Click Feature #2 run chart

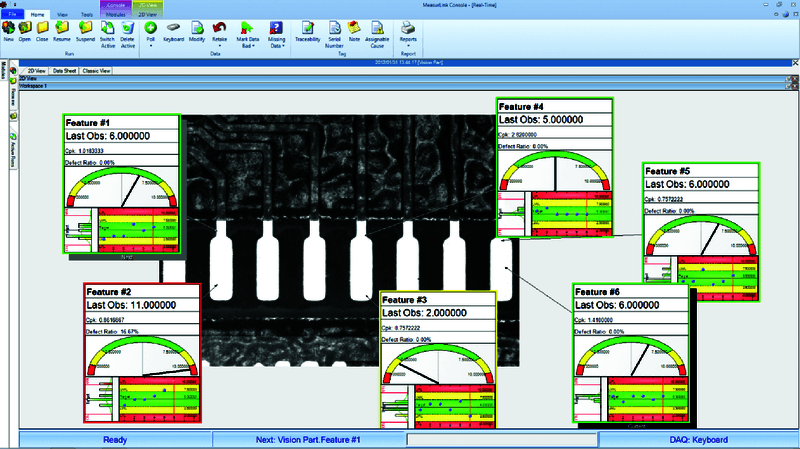(x=159, y=400)
